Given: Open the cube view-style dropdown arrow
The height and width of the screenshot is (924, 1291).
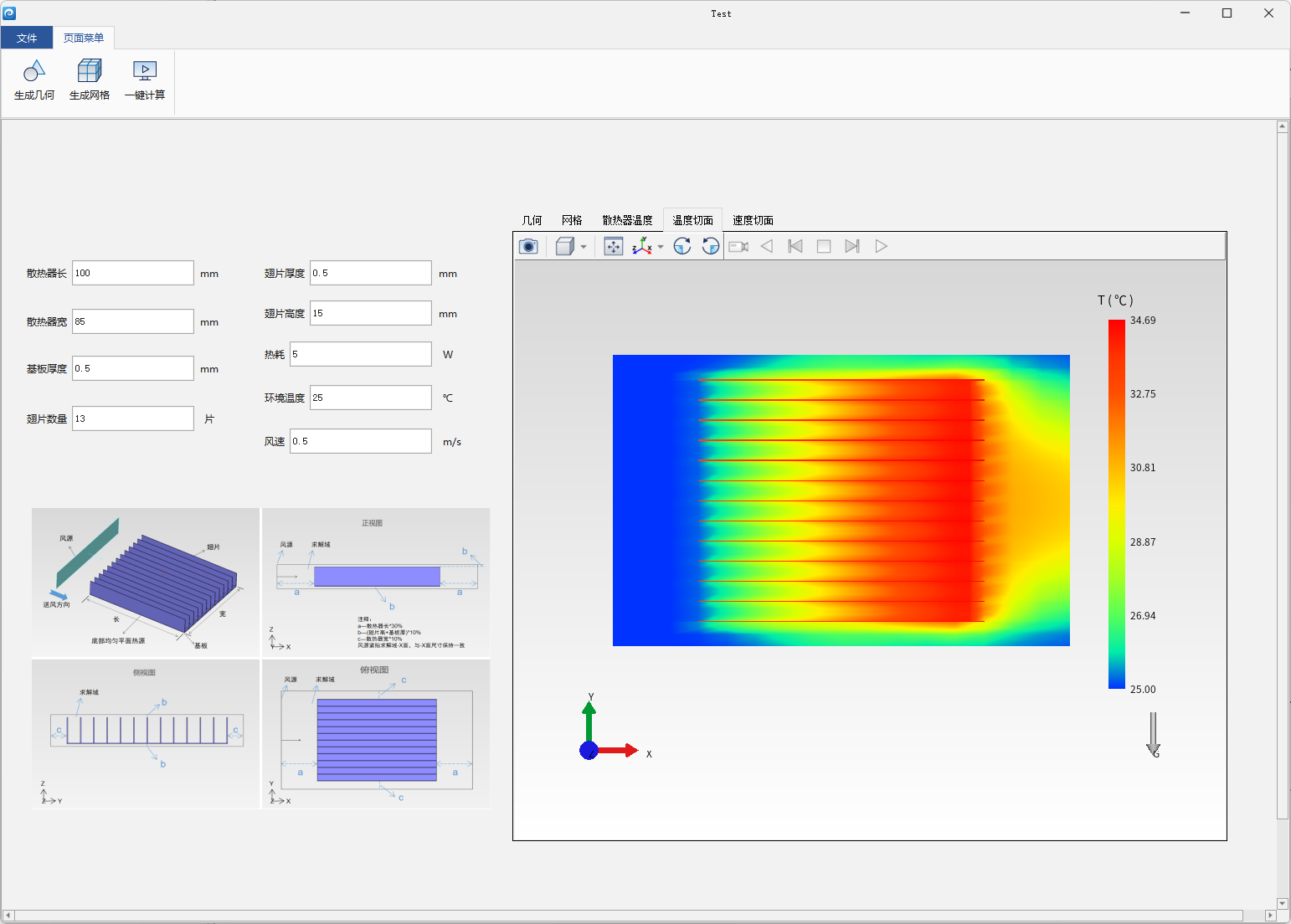Looking at the screenshot, I should point(584,247).
